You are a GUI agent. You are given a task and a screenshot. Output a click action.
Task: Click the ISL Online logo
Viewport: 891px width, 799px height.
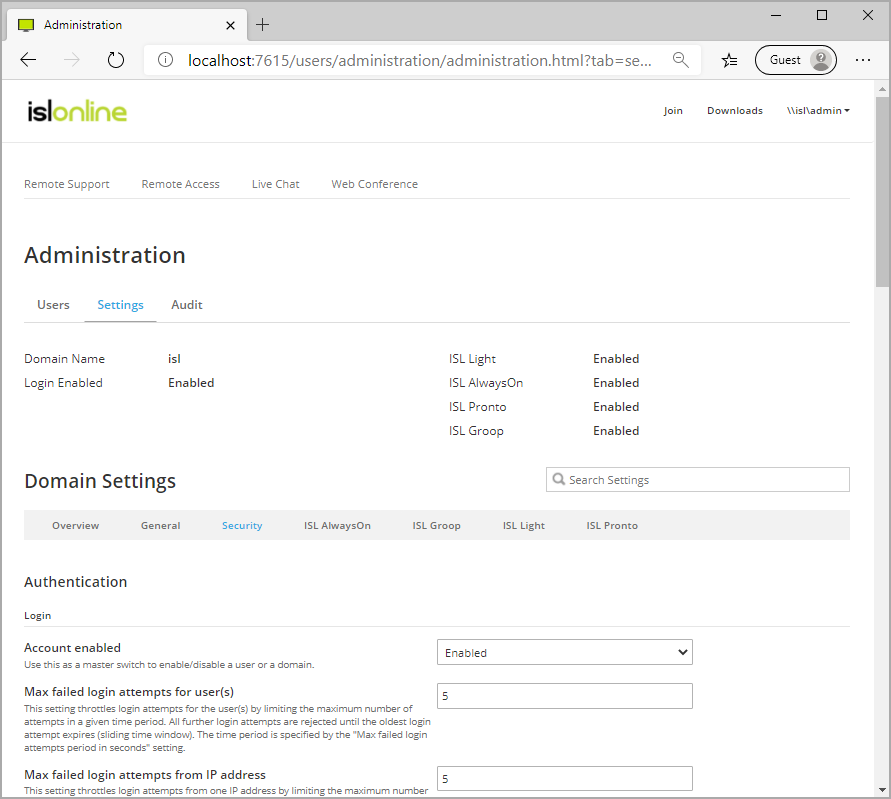pos(77,111)
